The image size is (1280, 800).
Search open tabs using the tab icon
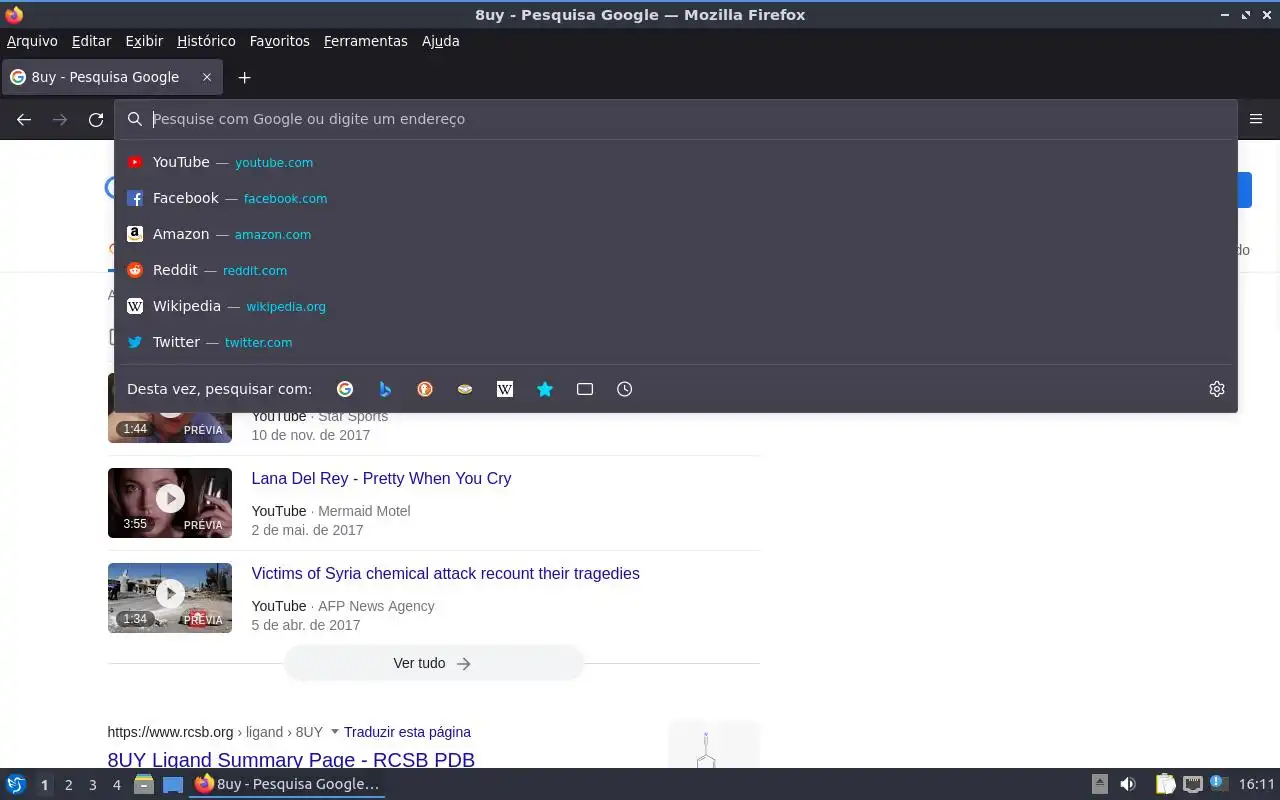click(x=585, y=389)
